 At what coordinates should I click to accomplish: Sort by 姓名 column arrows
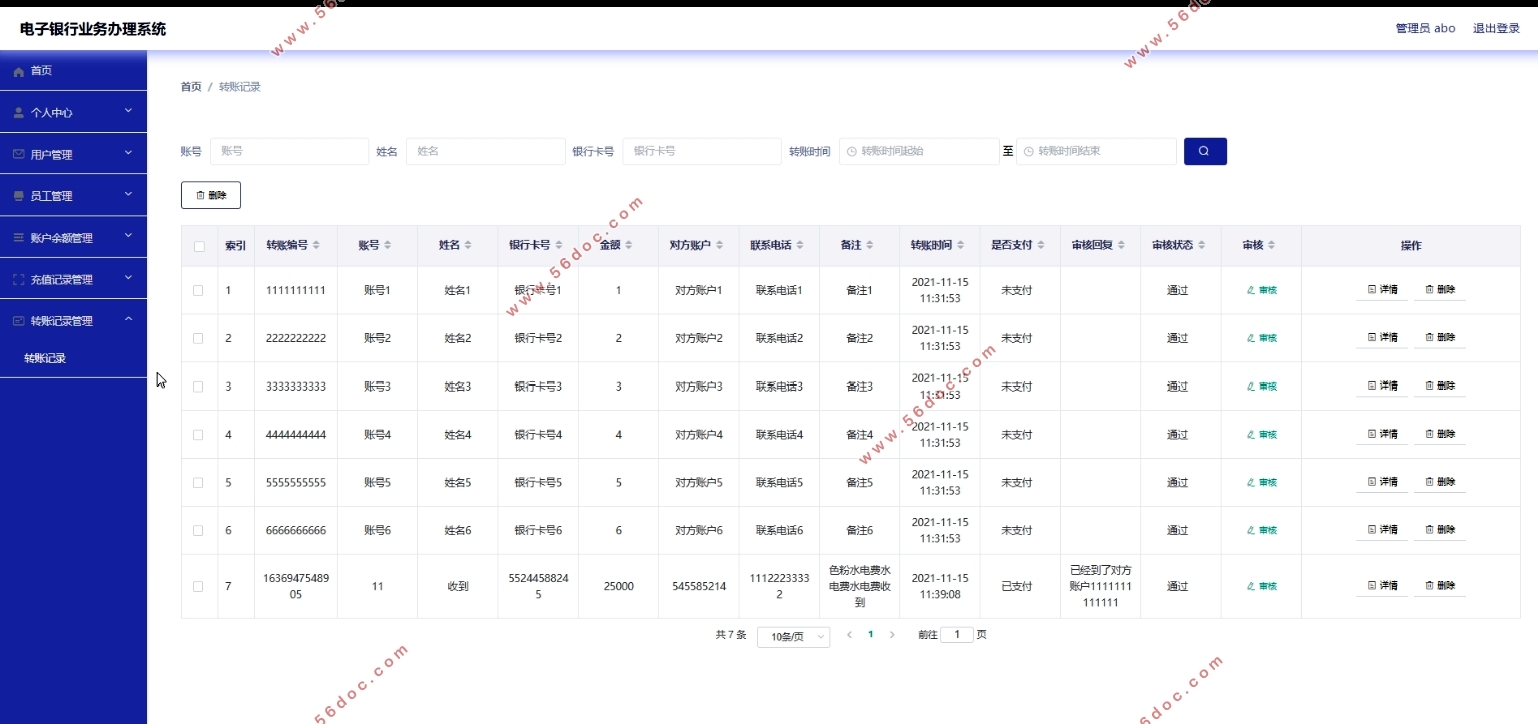click(468, 245)
